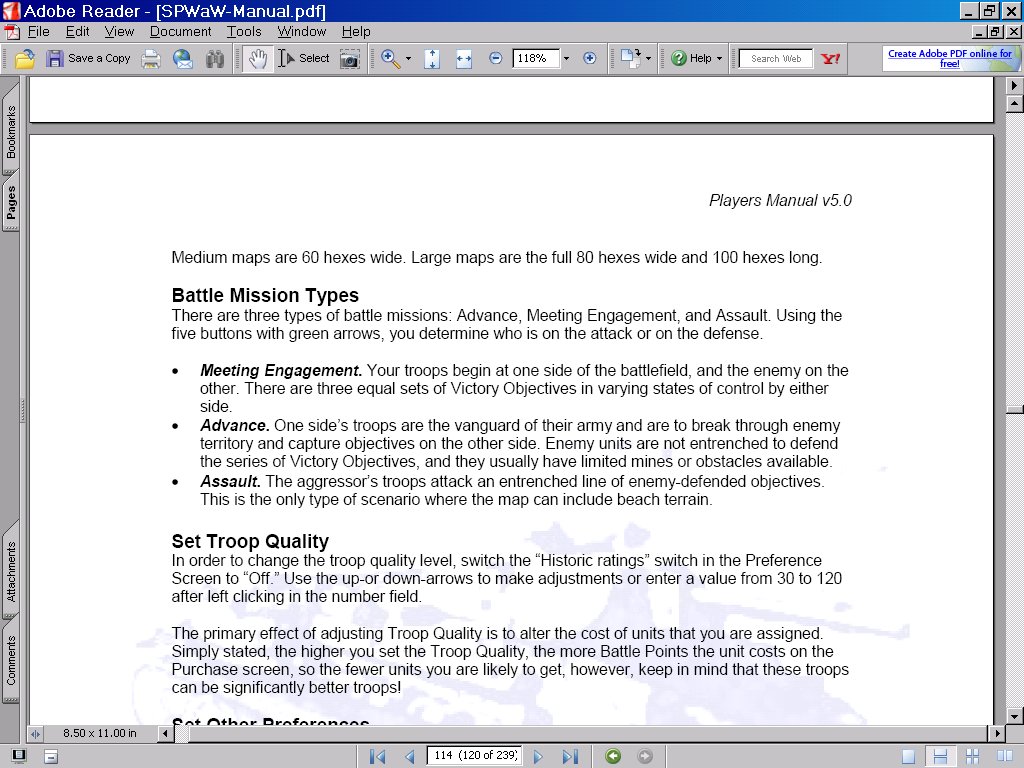The height and width of the screenshot is (768, 1024).
Task: Open the Edit menu
Action: pos(77,31)
